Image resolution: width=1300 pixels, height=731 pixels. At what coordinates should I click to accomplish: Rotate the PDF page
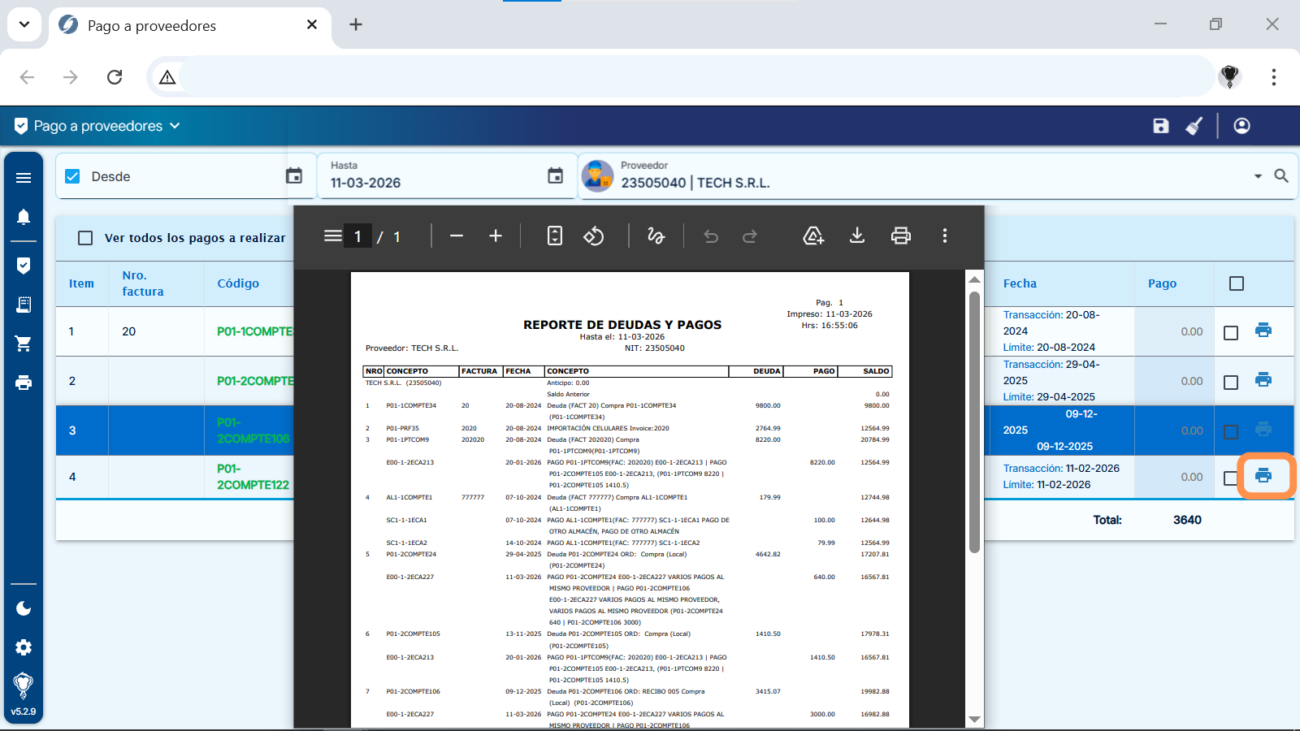click(x=594, y=236)
